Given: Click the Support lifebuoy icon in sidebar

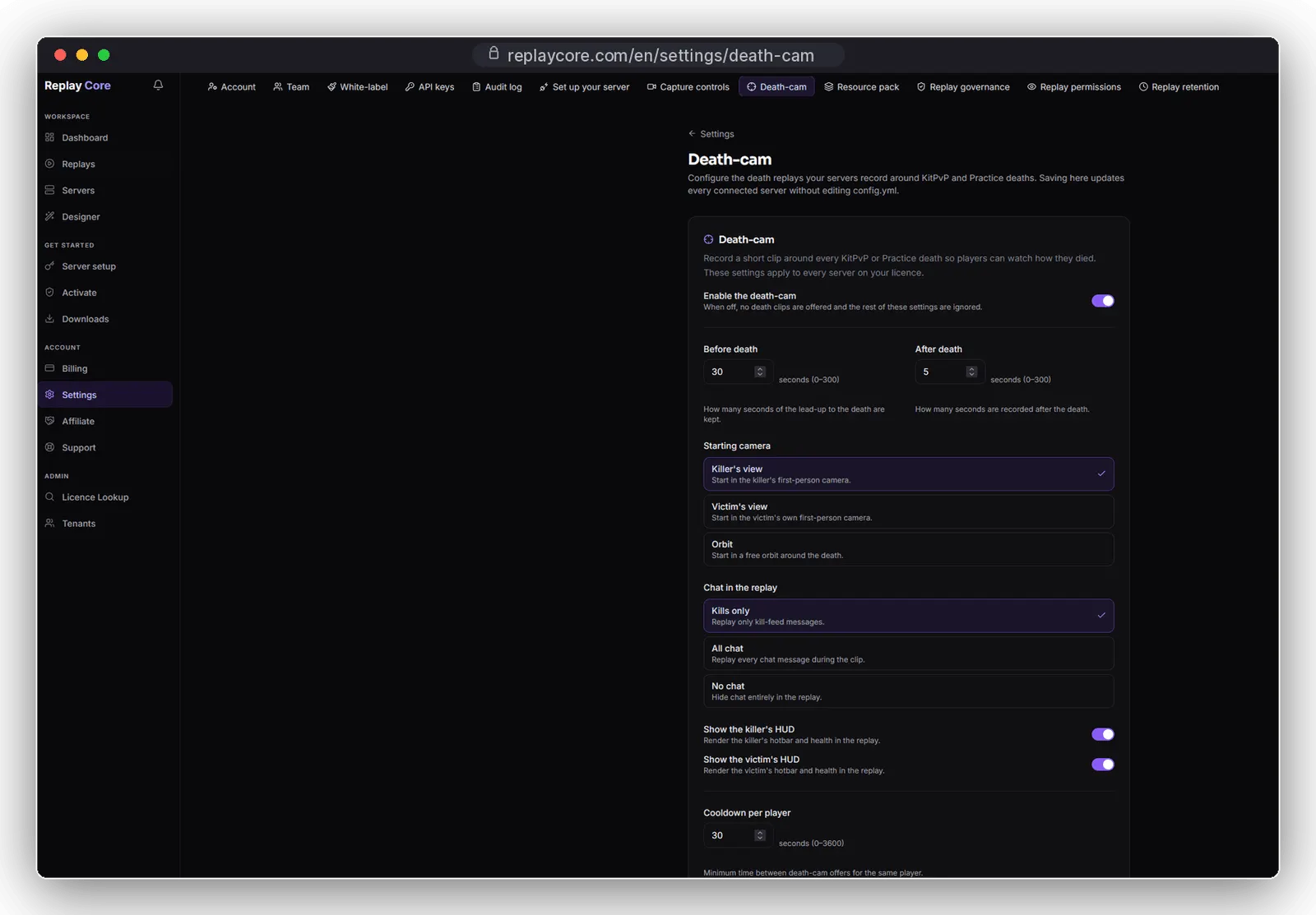Looking at the screenshot, I should (49, 447).
